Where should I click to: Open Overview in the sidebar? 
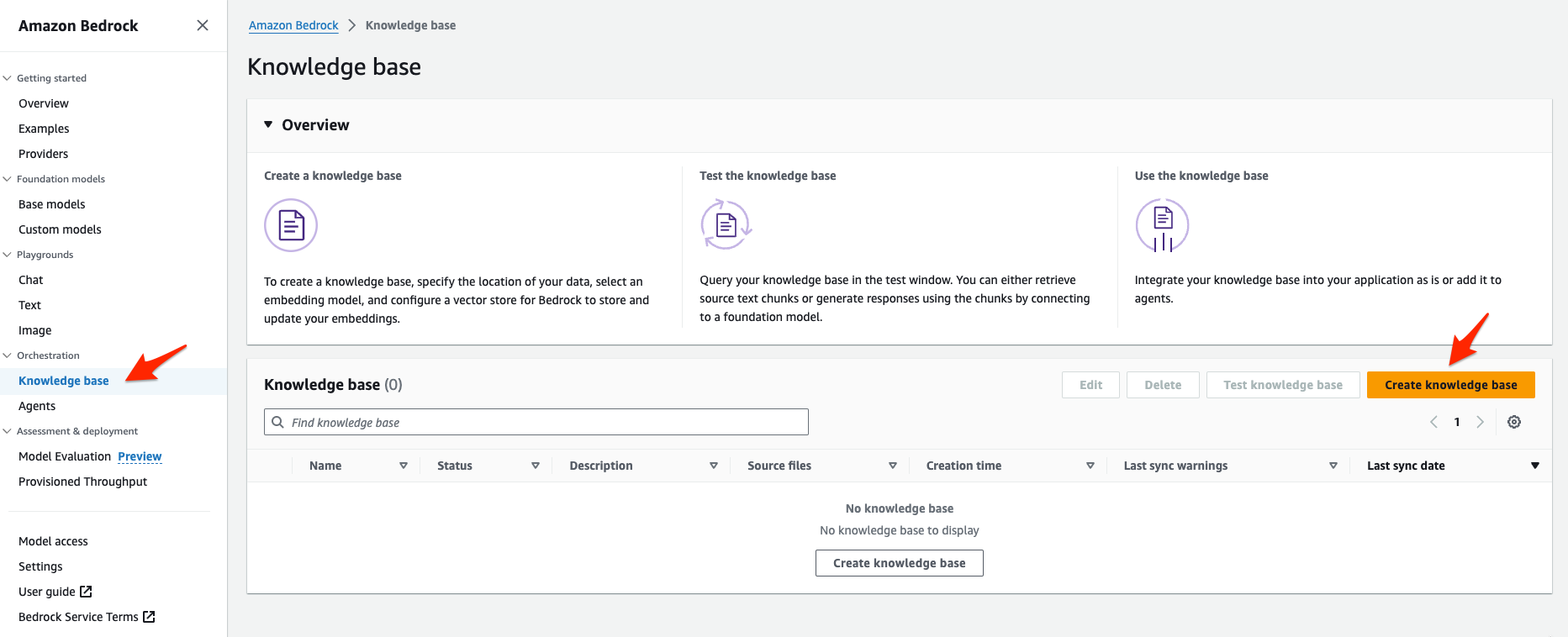coord(44,103)
